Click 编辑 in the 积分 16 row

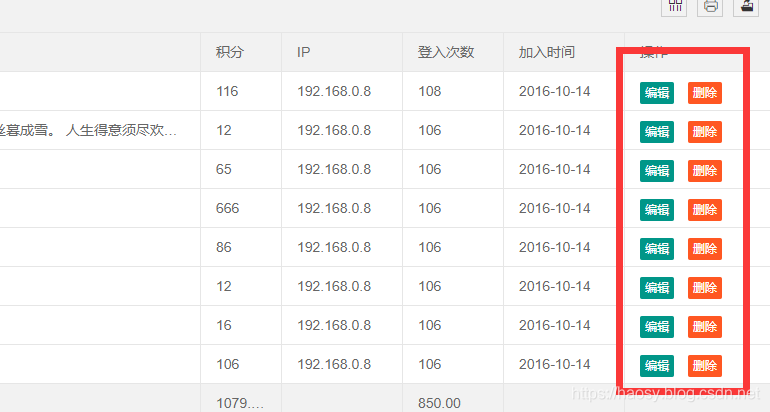click(657, 327)
